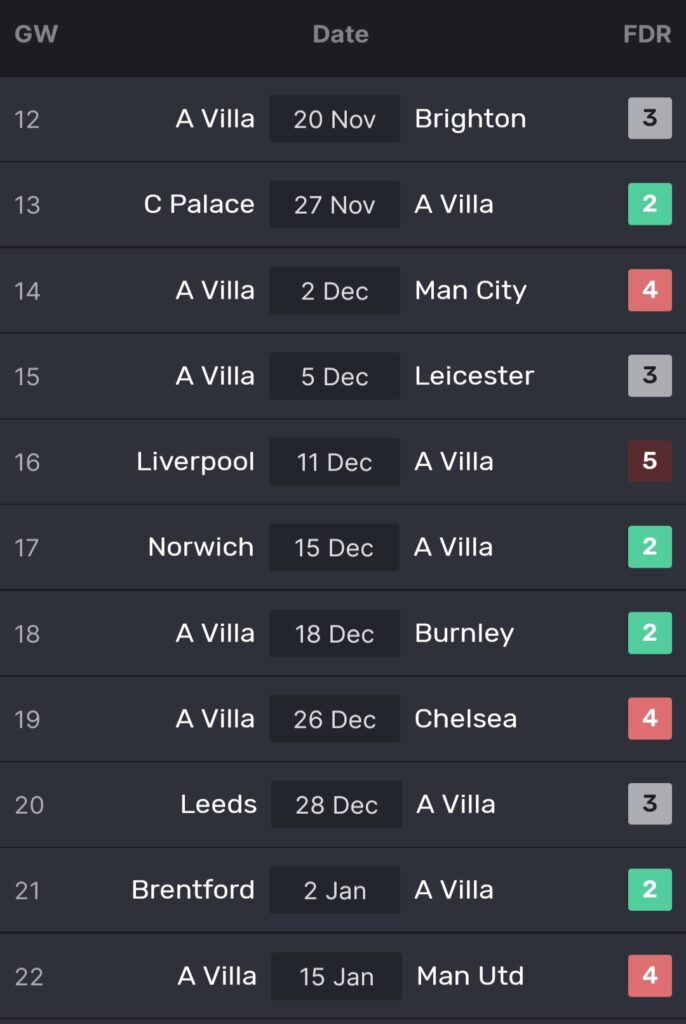Click the red FDR 4 badge for Man City
686x1024 pixels.
click(x=649, y=290)
